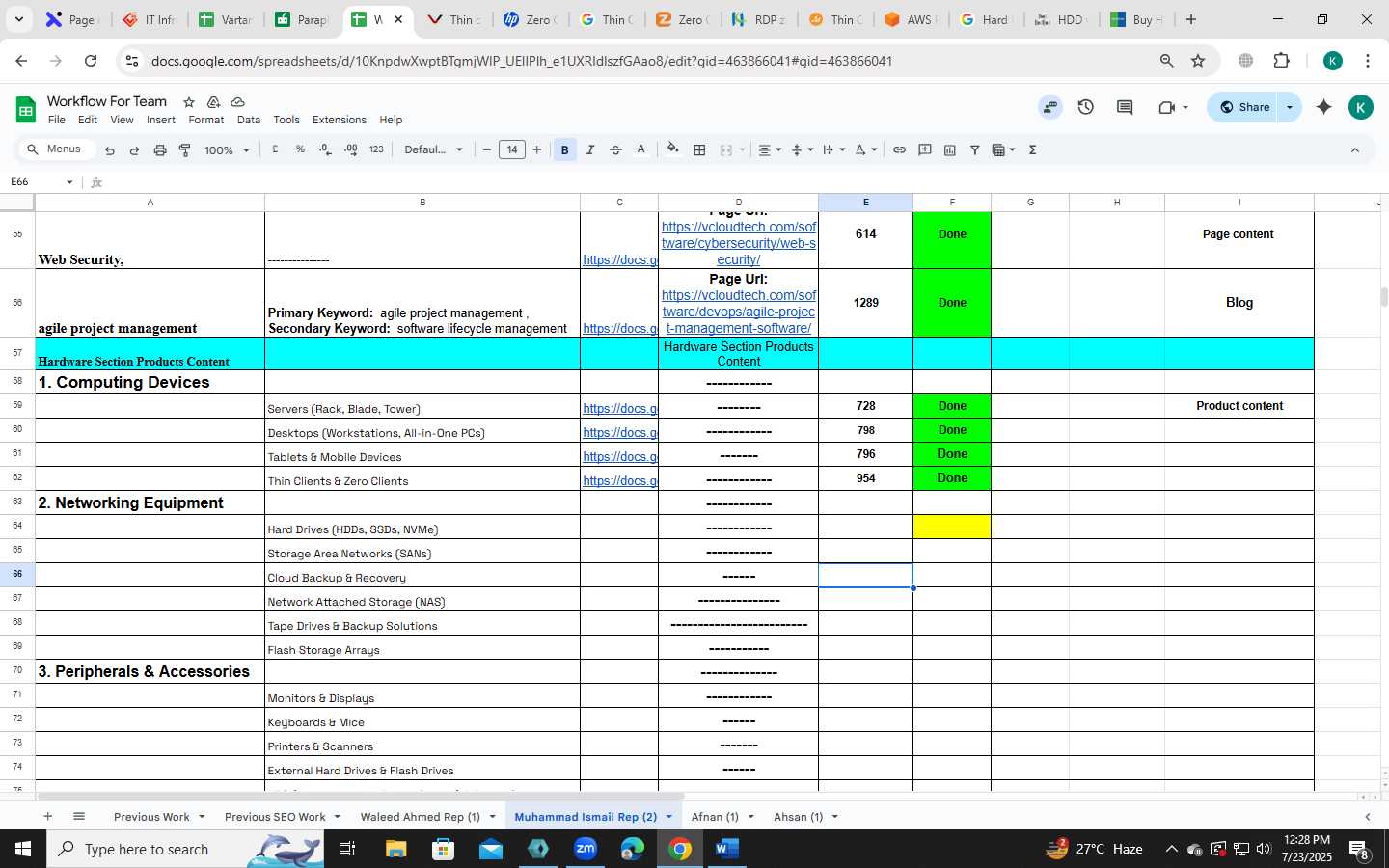Open the Insert menu
Screen dimensions: 1389x868
click(161, 120)
